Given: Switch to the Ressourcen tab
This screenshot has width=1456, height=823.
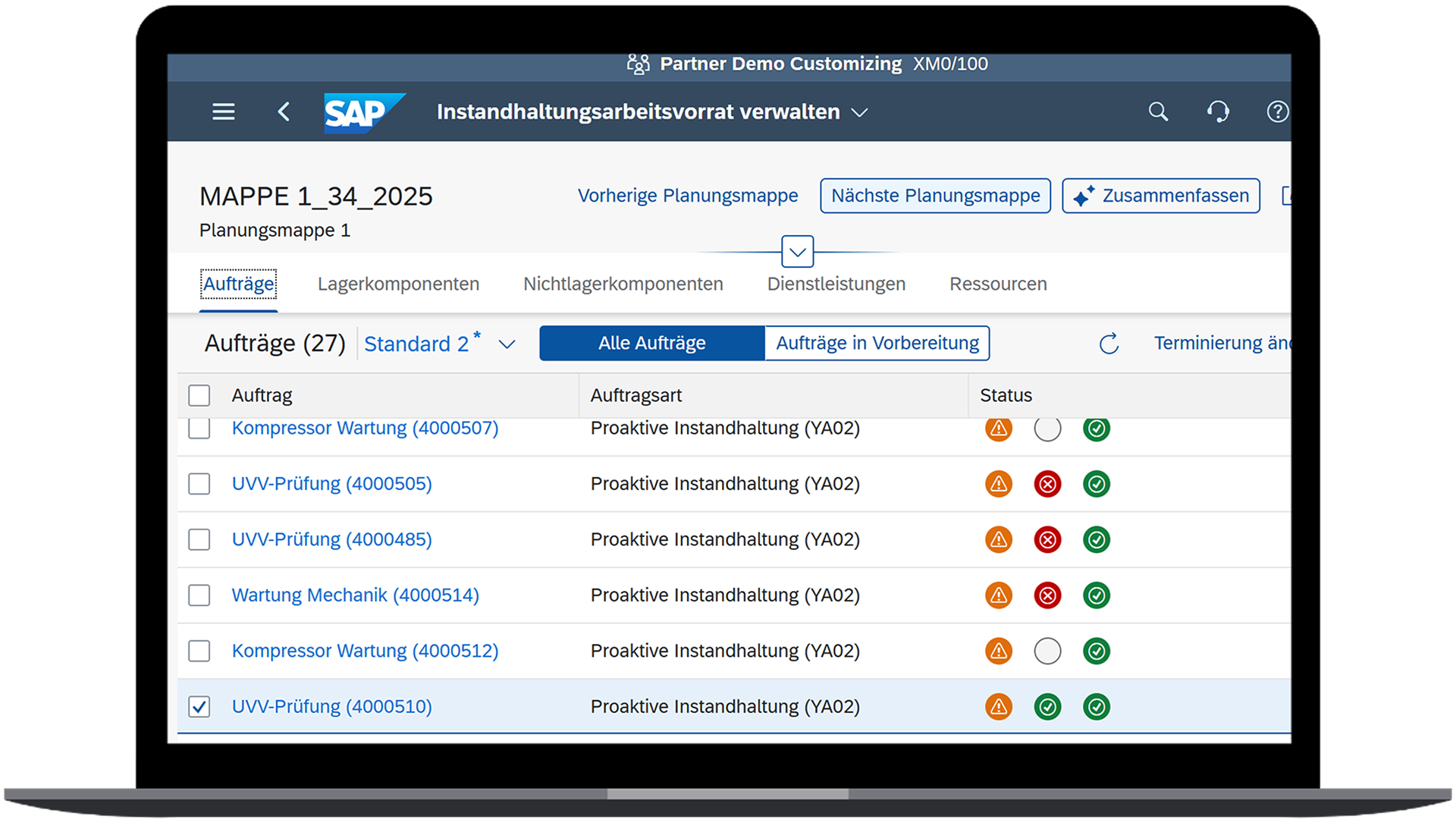Looking at the screenshot, I should (x=998, y=284).
